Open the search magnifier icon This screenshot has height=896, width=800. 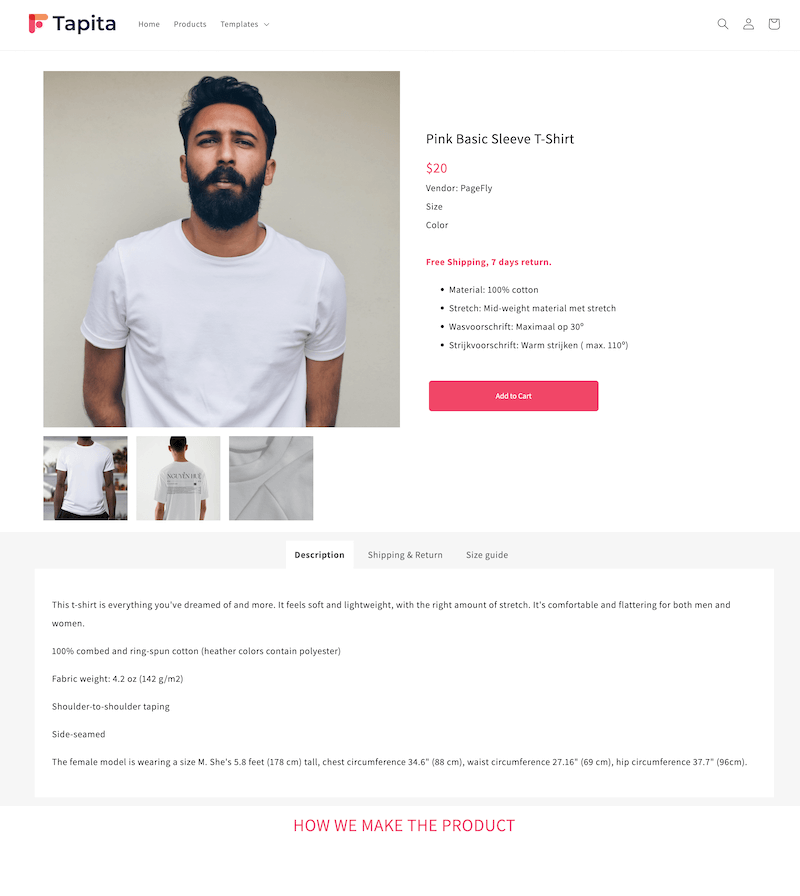[723, 24]
